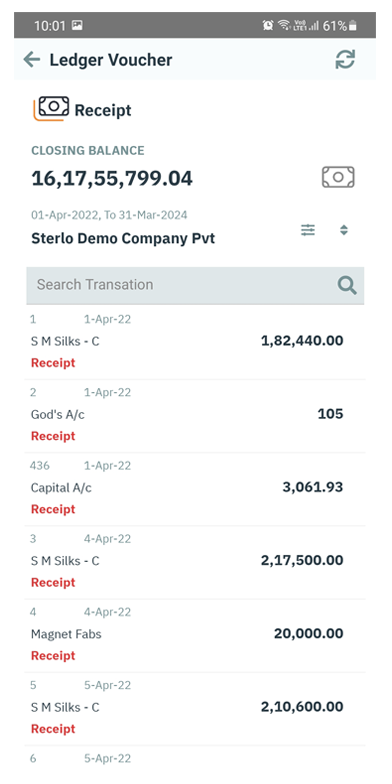Open God's A/c receipt entry
The width and height of the screenshot is (392, 784).
coord(196,416)
